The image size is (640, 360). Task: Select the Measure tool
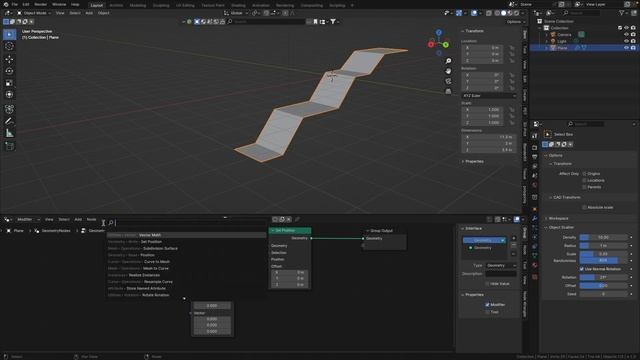point(9,133)
